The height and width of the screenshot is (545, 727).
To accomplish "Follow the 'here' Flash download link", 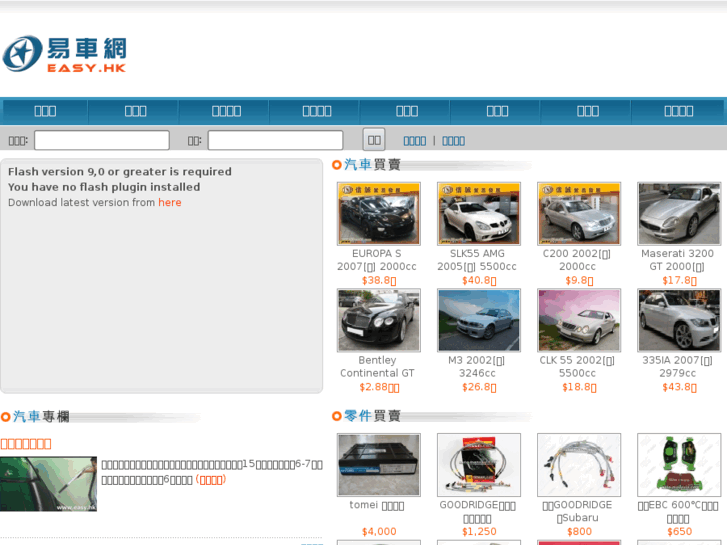I will pyautogui.click(x=170, y=202).
